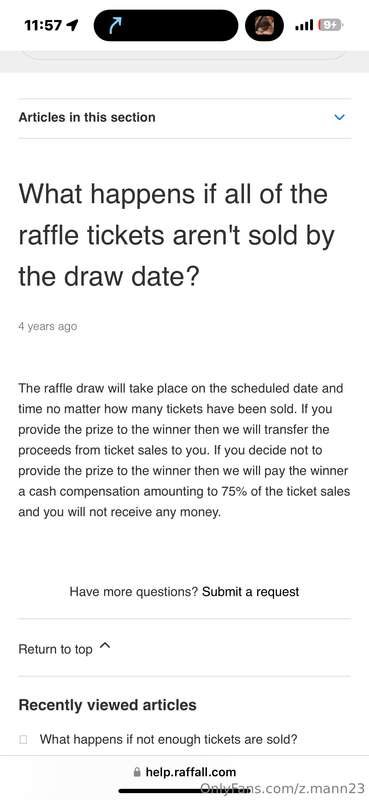This screenshot has height=800, width=369.
Task: Click the 4 years ago timestamp
Action: 47,326
